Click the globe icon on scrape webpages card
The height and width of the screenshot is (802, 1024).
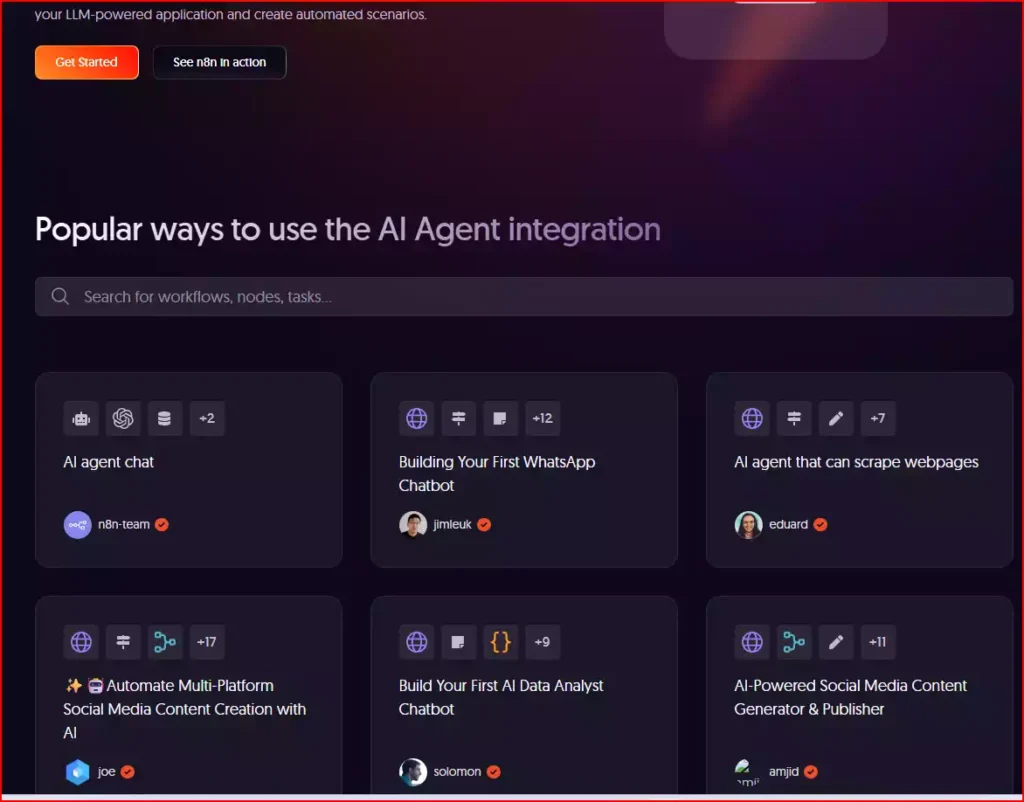[752, 418]
